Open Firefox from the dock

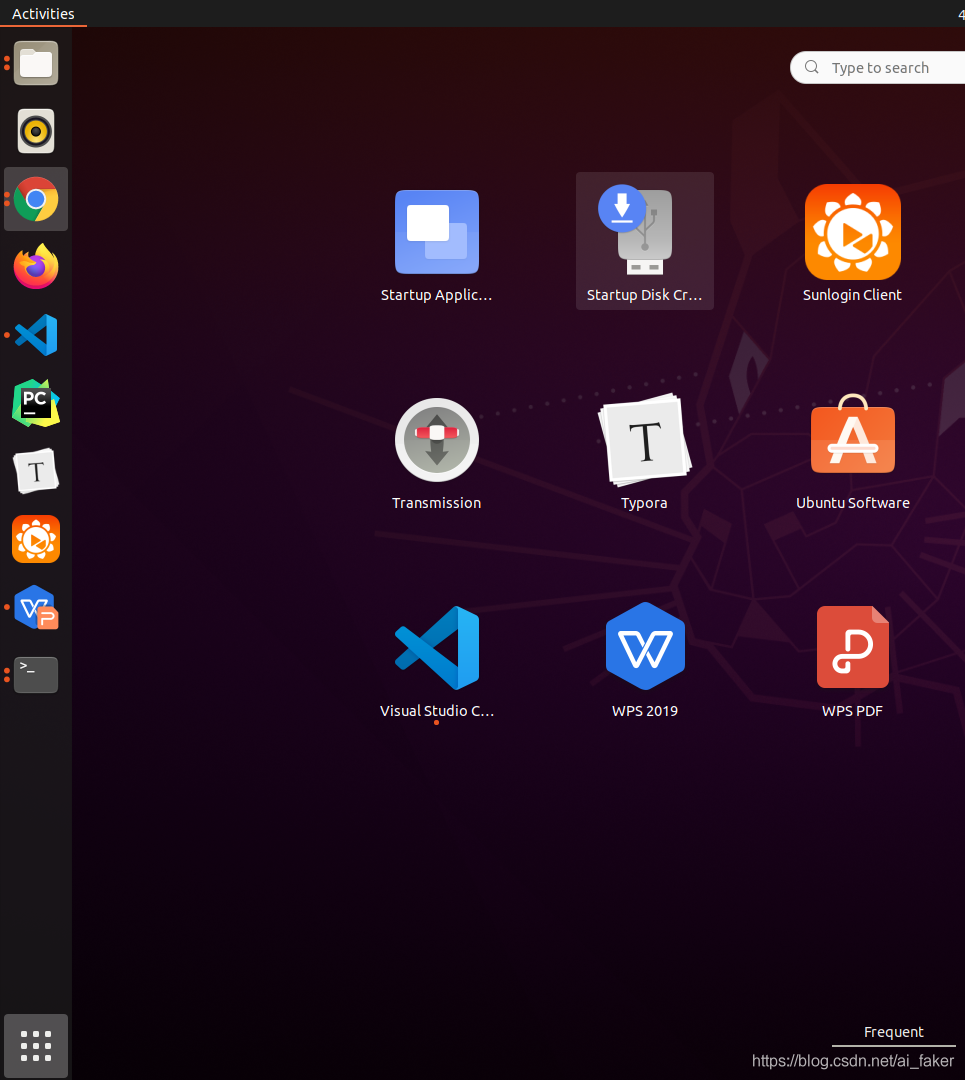pos(36,267)
